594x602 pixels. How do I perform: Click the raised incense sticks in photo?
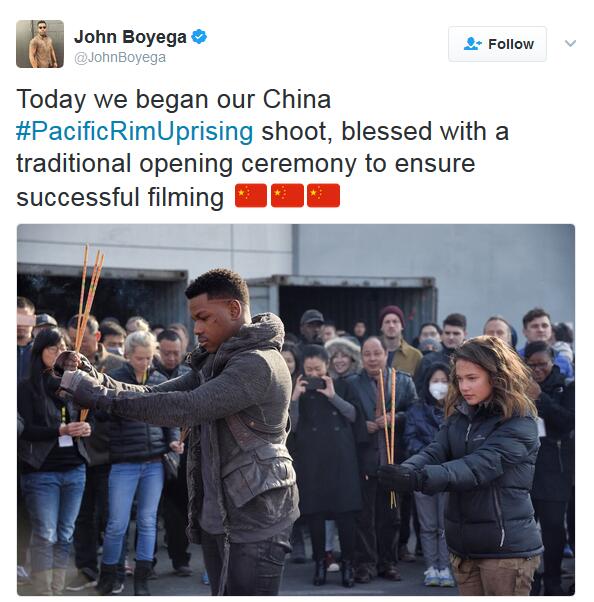click(x=88, y=296)
